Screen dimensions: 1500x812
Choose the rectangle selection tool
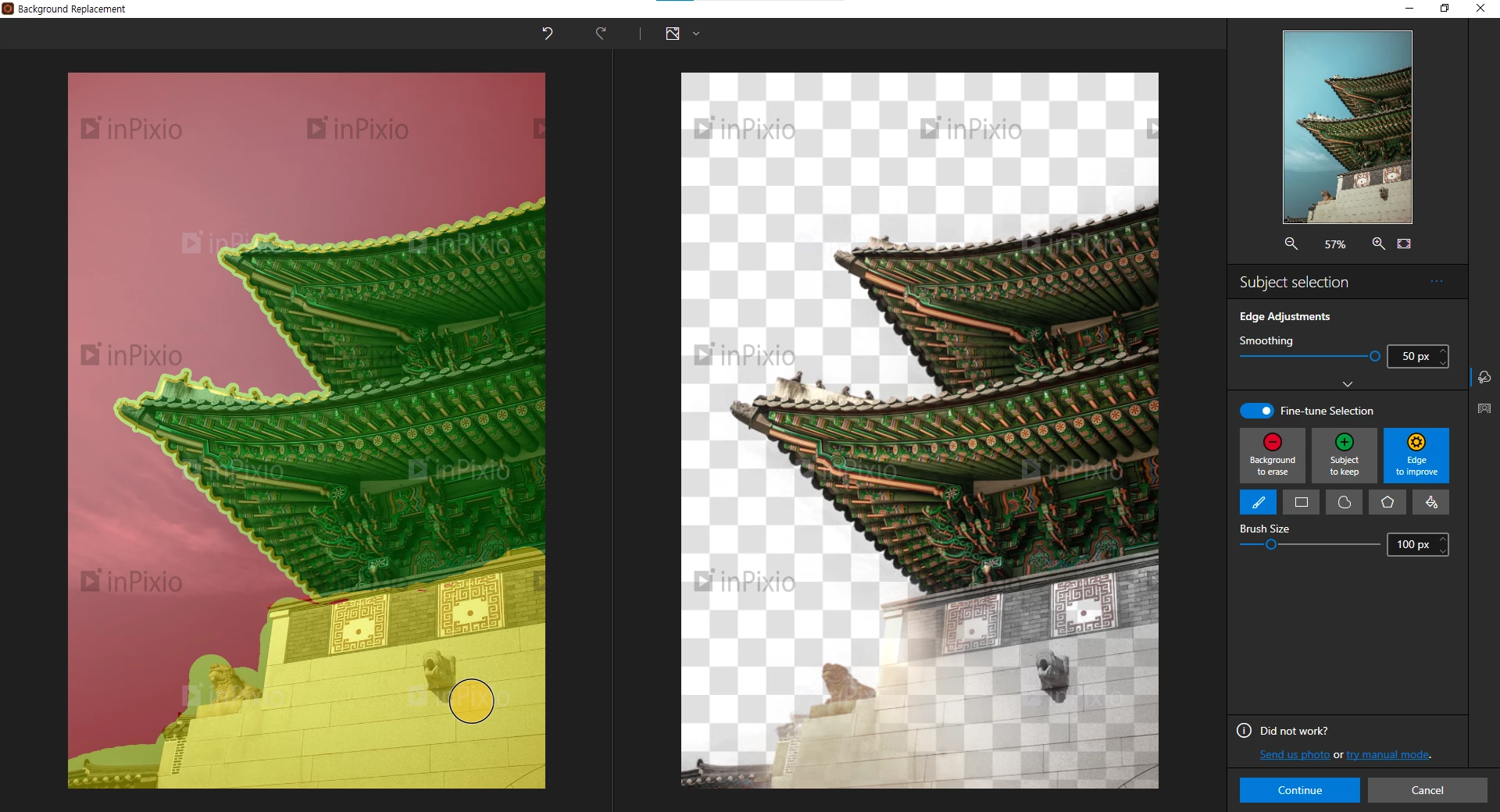click(x=1302, y=502)
